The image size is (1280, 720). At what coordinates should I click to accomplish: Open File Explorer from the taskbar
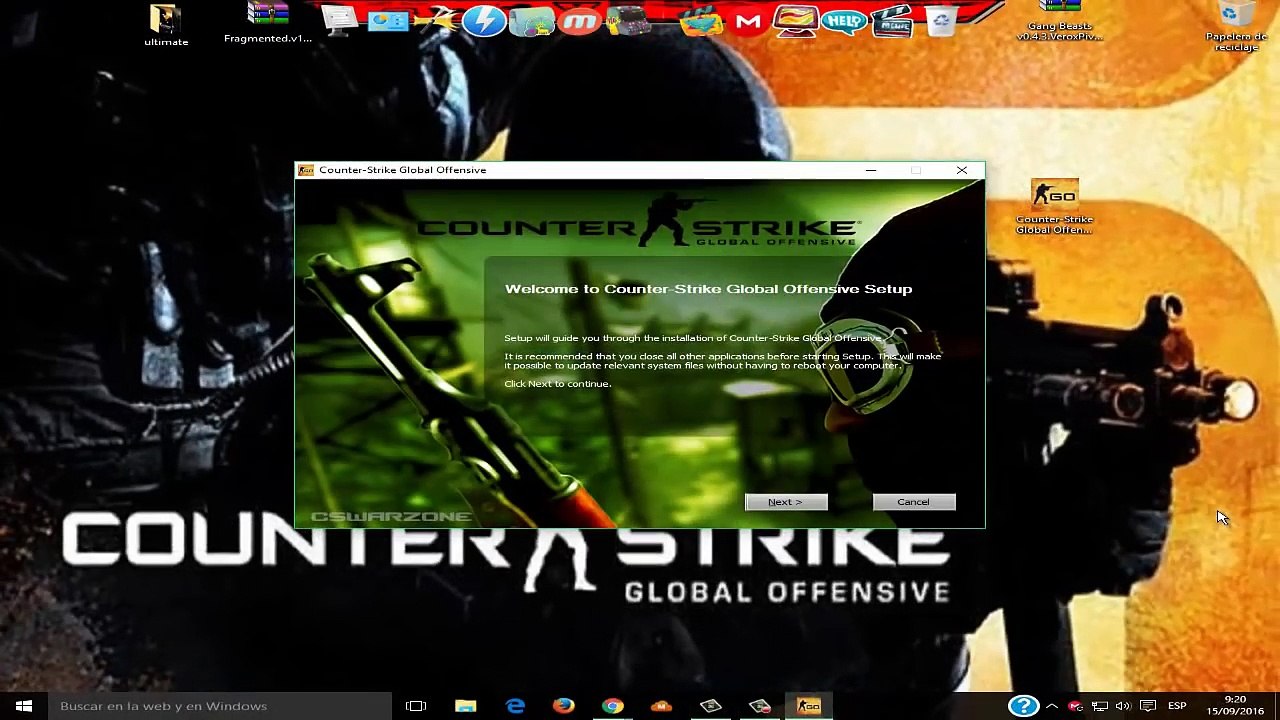coord(465,706)
